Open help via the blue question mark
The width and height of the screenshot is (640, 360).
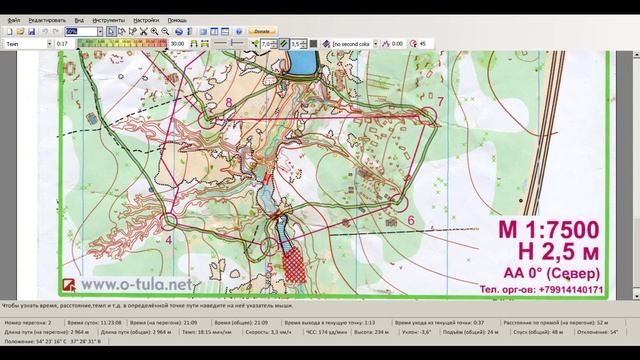(239, 31)
